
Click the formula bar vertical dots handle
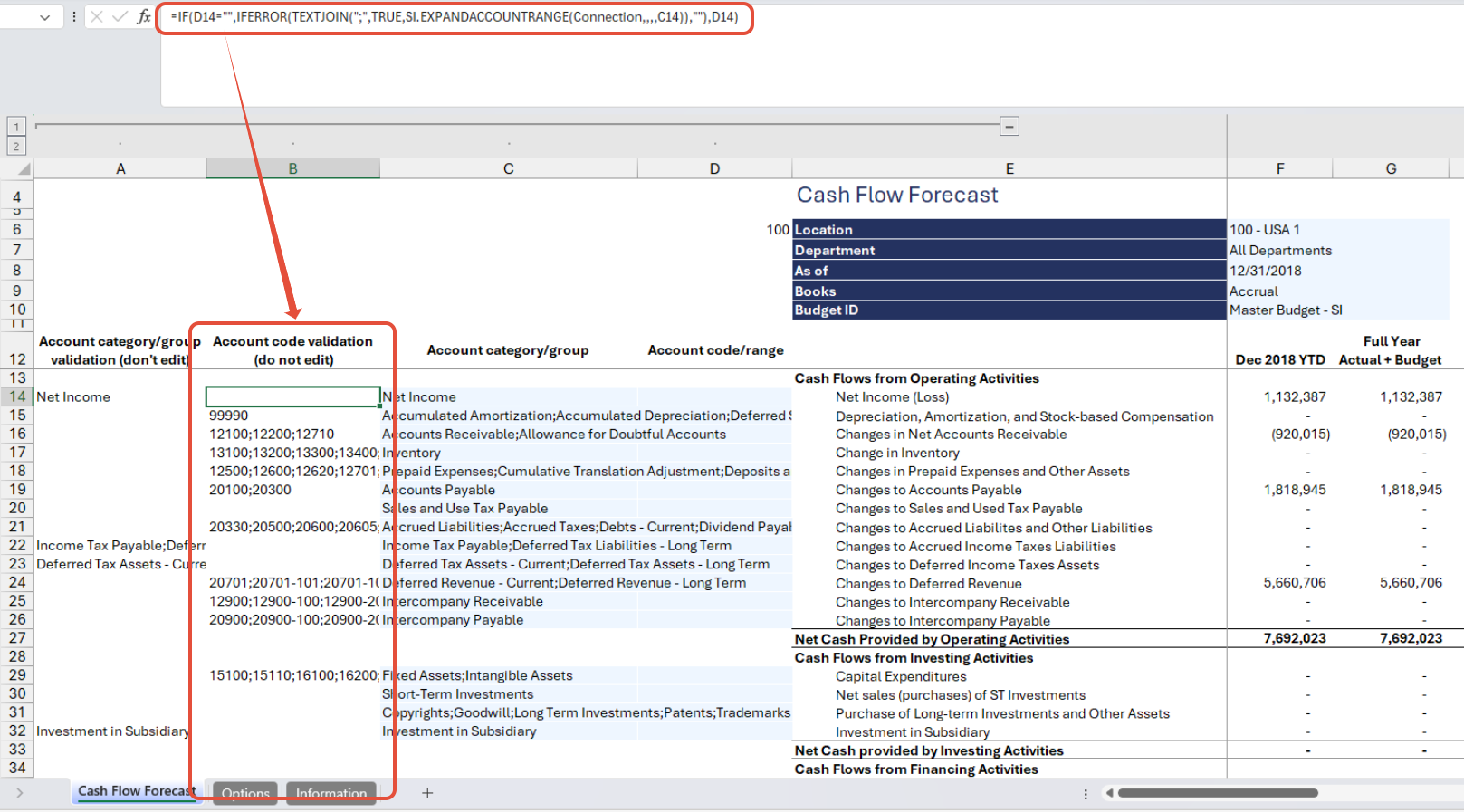[74, 17]
